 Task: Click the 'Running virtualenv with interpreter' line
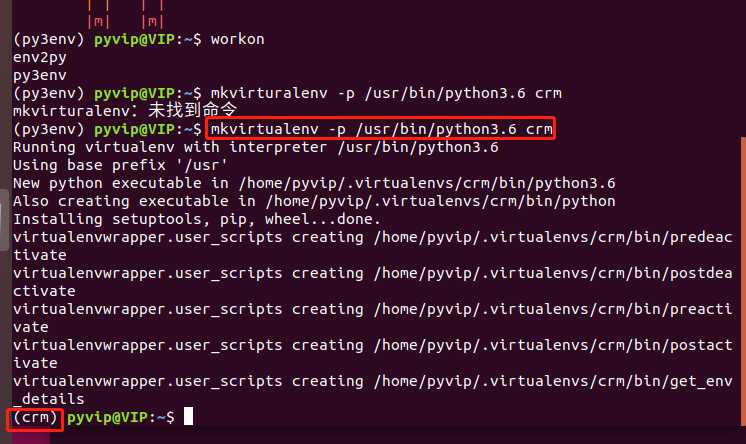tap(255, 147)
